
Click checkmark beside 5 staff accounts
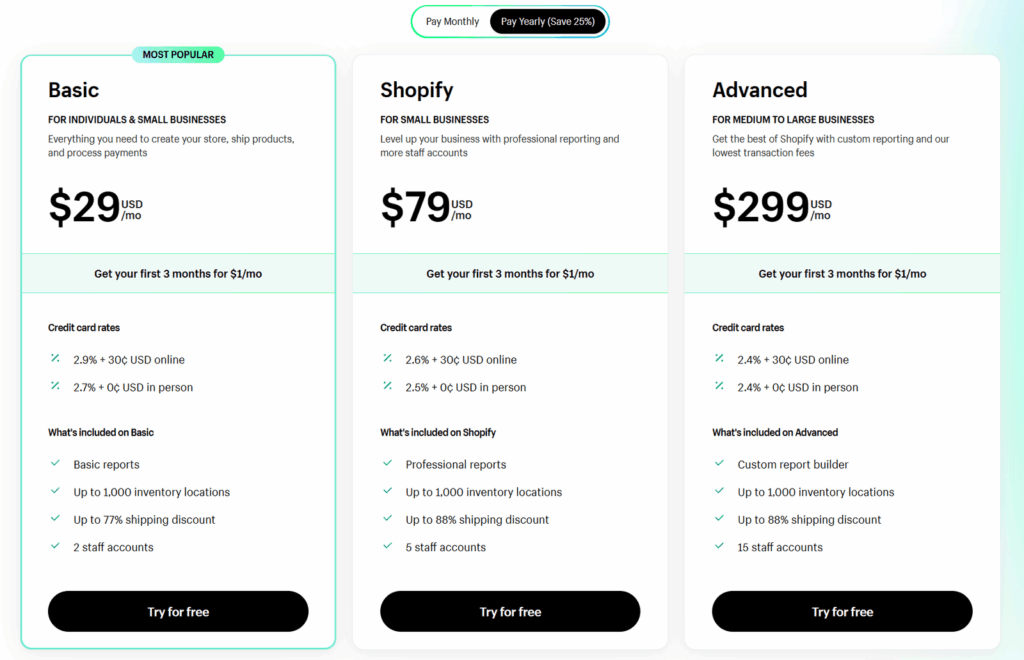coord(387,547)
